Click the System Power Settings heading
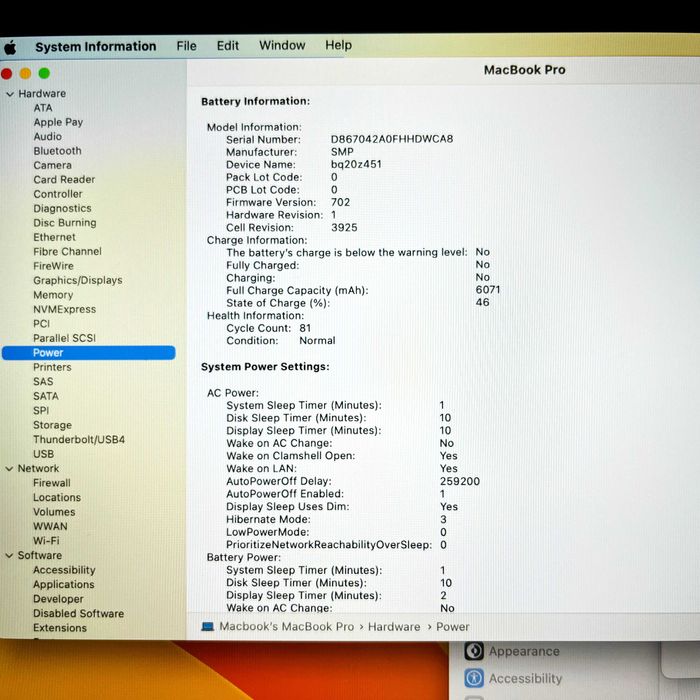Viewport: 700px width, 700px height. tap(265, 367)
